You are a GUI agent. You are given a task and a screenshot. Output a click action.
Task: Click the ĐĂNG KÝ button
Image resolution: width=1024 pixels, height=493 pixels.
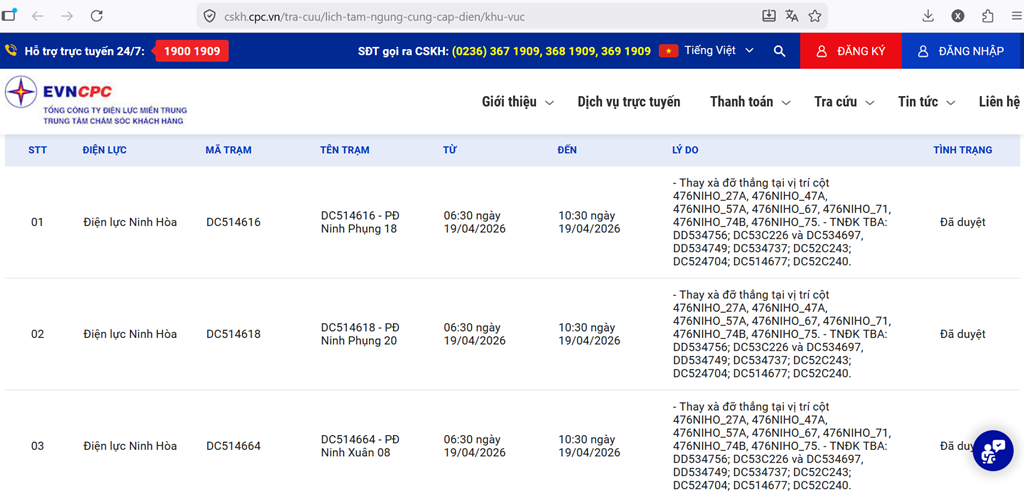[x=850, y=51]
